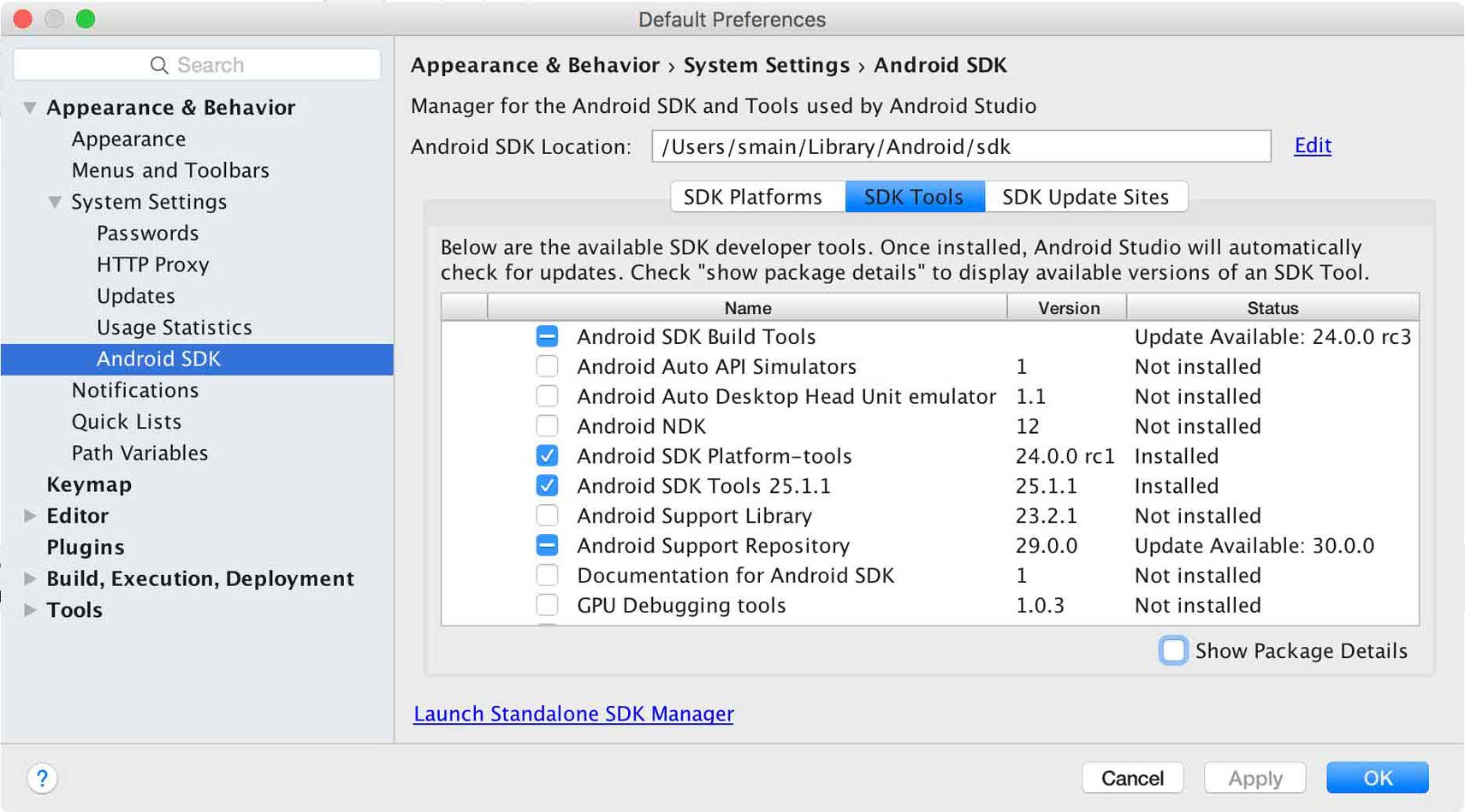Open the SDK Update Sites tab
Image resolution: width=1465 pixels, height=812 pixels.
(1085, 197)
